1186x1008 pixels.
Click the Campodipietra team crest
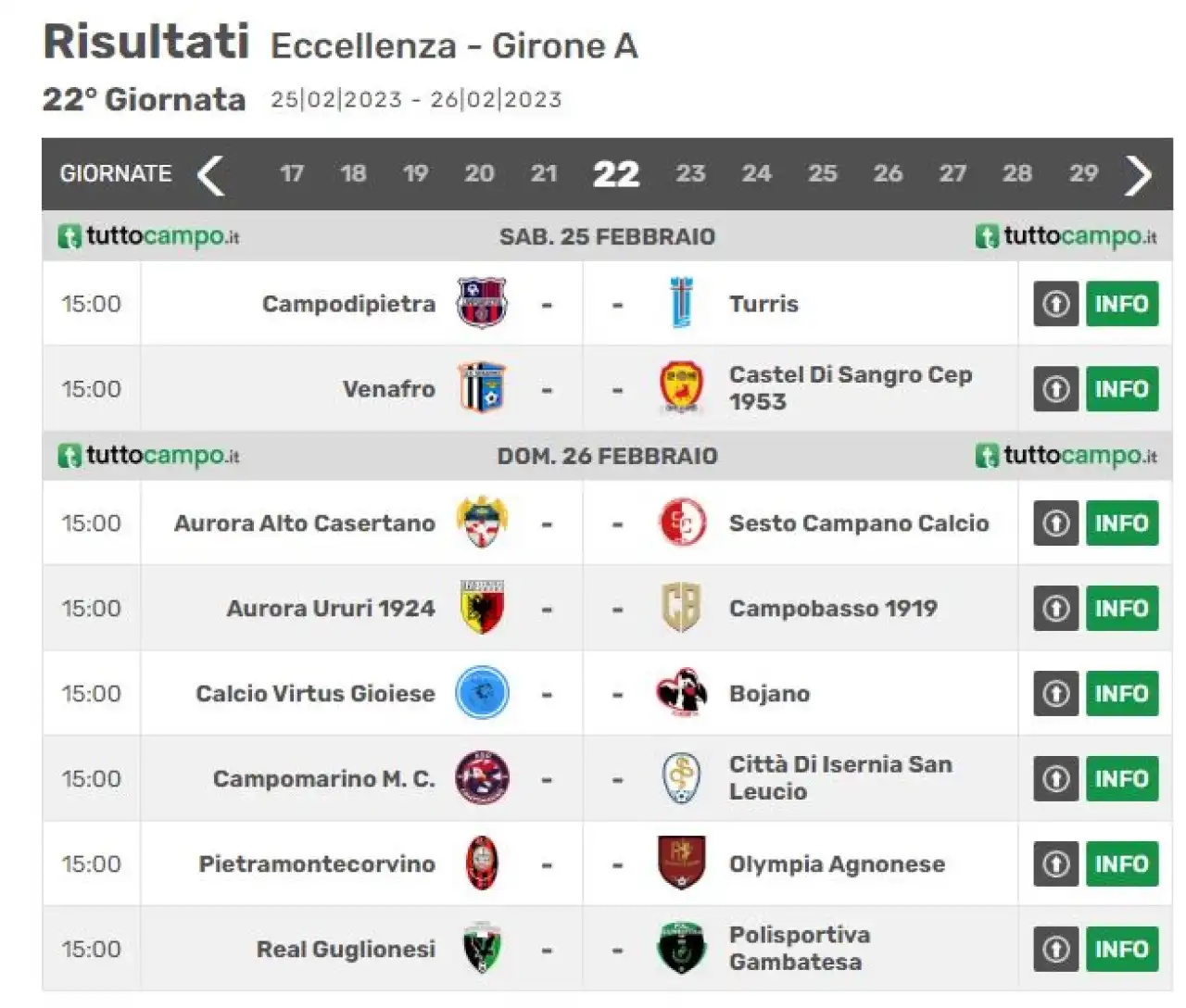click(482, 303)
